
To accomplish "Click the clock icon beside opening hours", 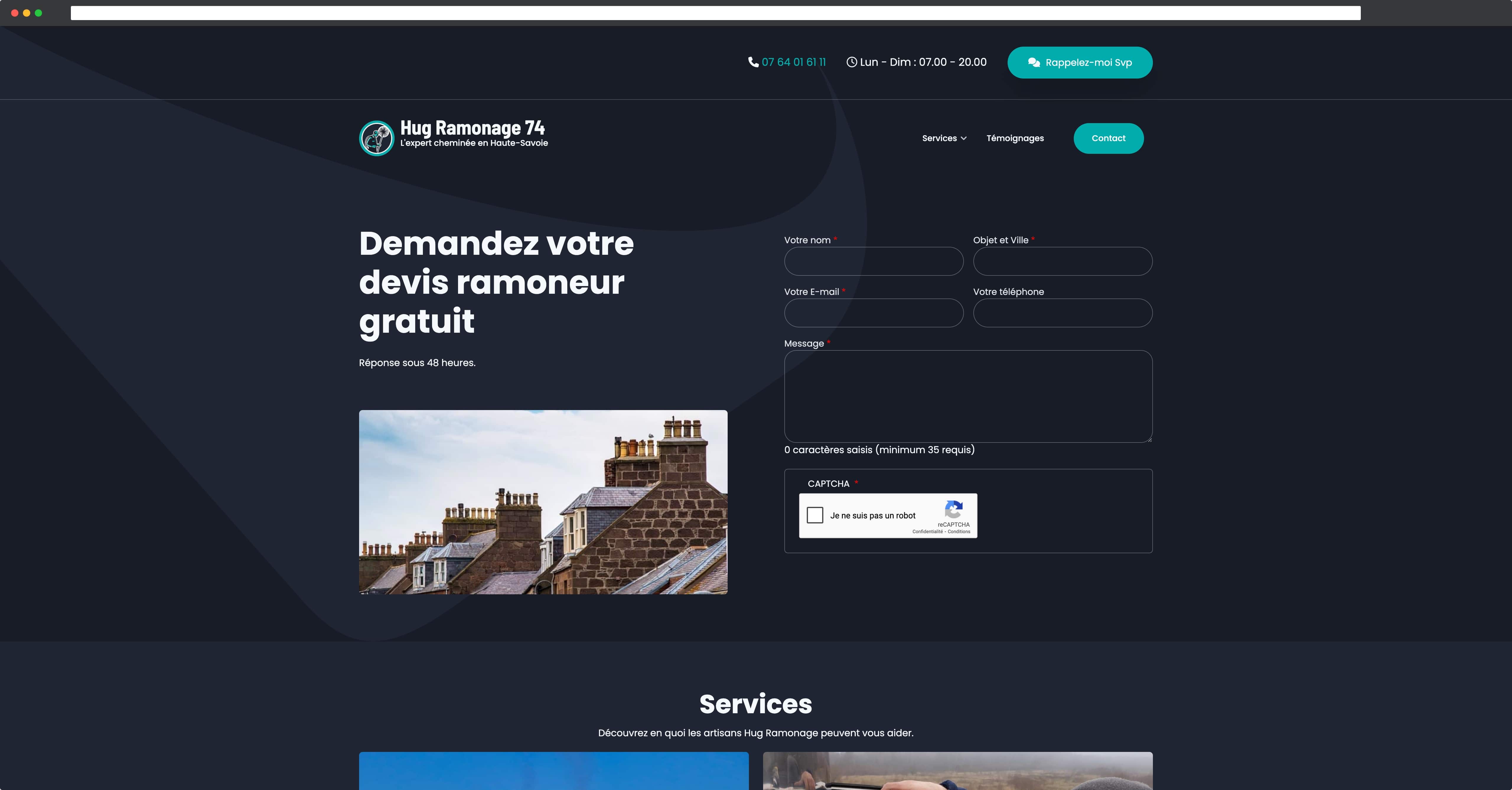I will tap(852, 62).
